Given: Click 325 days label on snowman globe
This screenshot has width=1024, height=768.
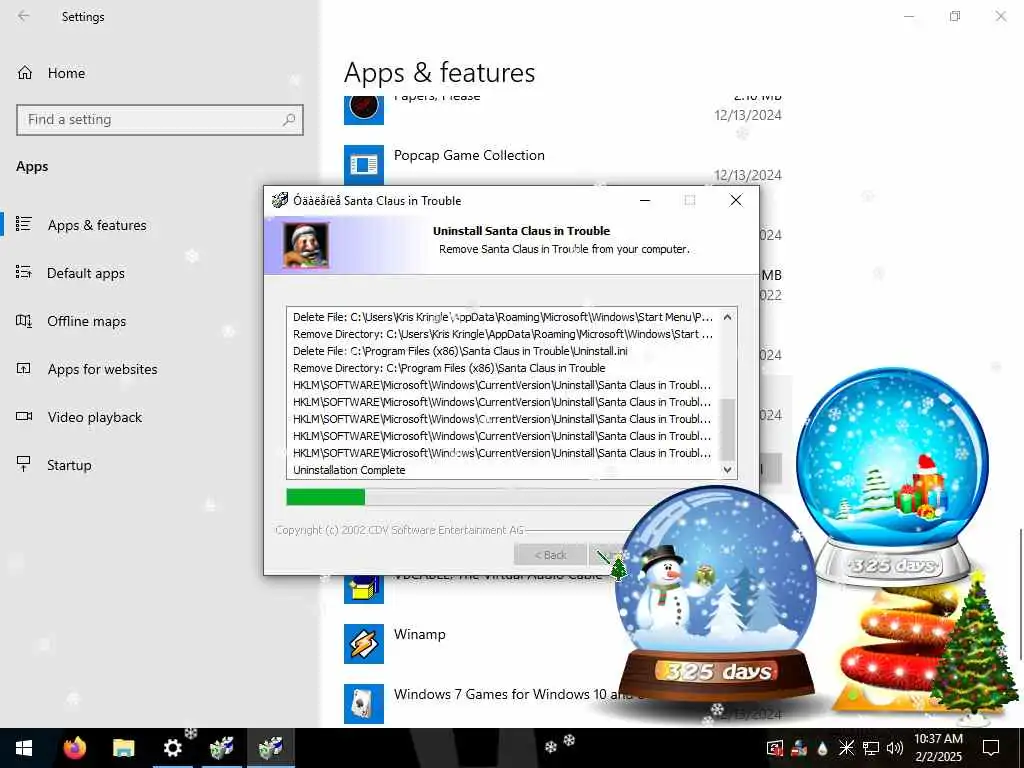Looking at the screenshot, I should pos(717,671).
